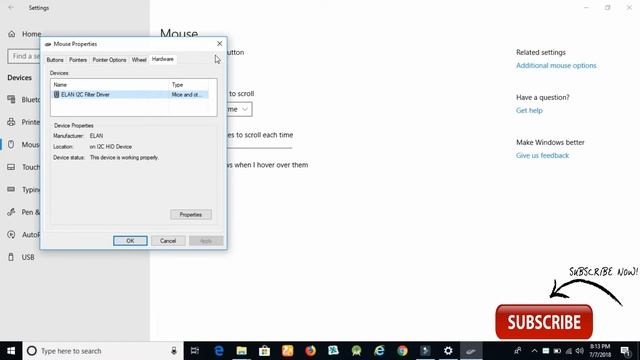Launch Google Chrome from the taskbar
The image size is (640, 360).
pyautogui.click(x=402, y=351)
